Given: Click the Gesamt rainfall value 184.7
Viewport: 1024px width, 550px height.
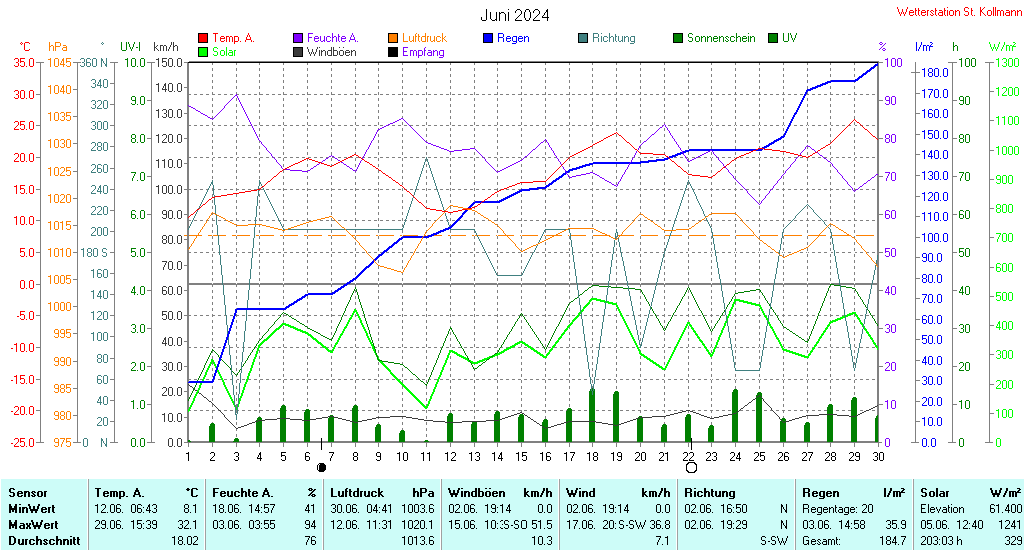Looking at the screenshot, I should click(894, 541).
